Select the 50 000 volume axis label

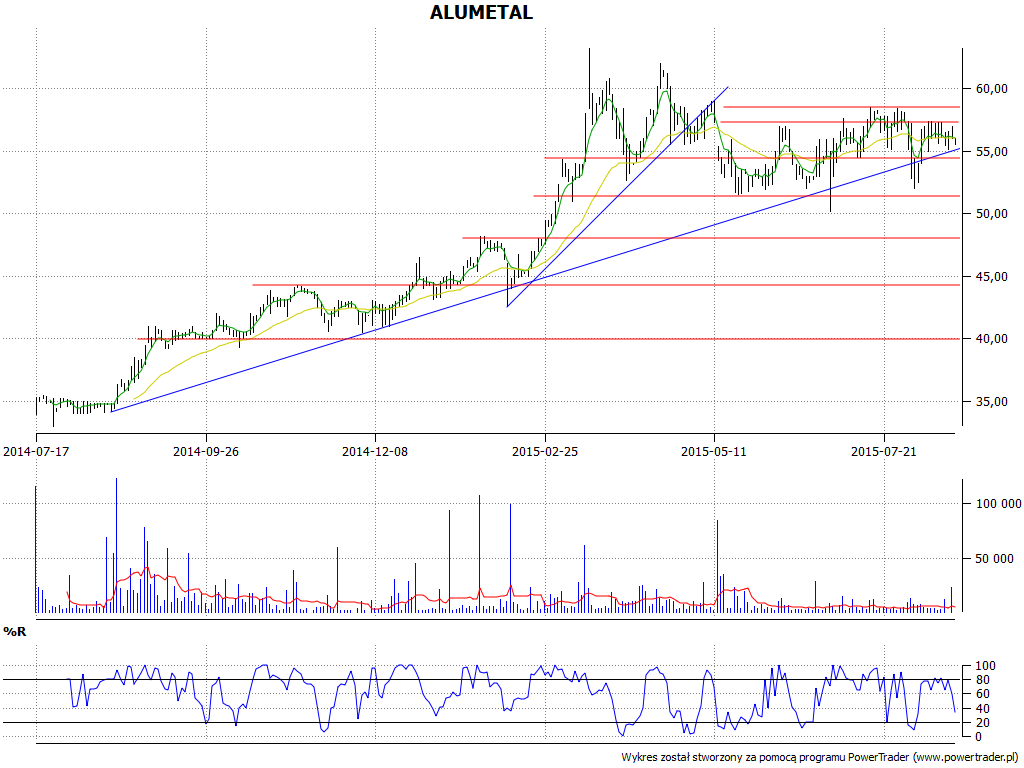coord(995,558)
